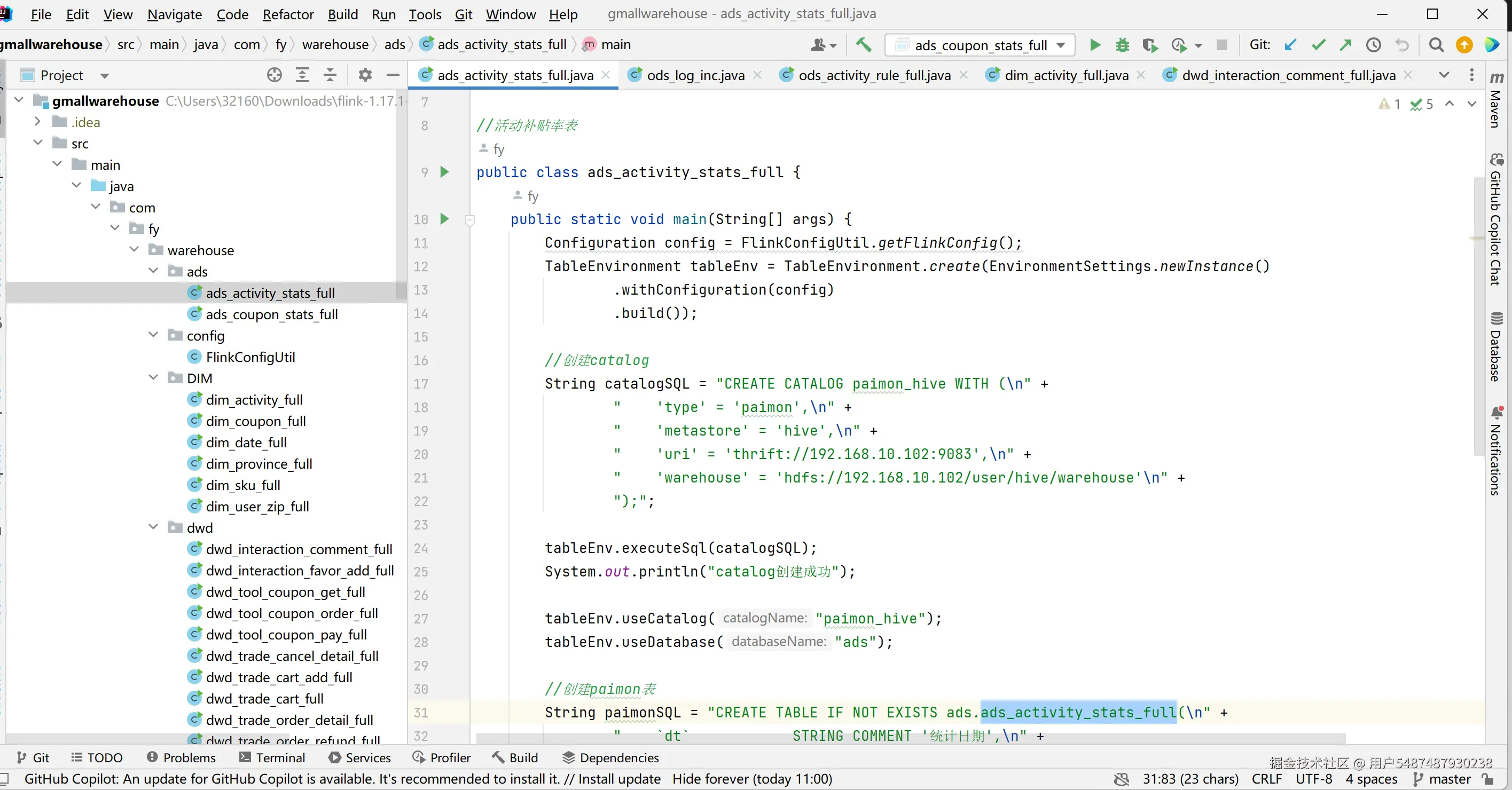Image resolution: width=1512 pixels, height=790 pixels.
Task: Expand the .idea folder
Action: coord(37,122)
